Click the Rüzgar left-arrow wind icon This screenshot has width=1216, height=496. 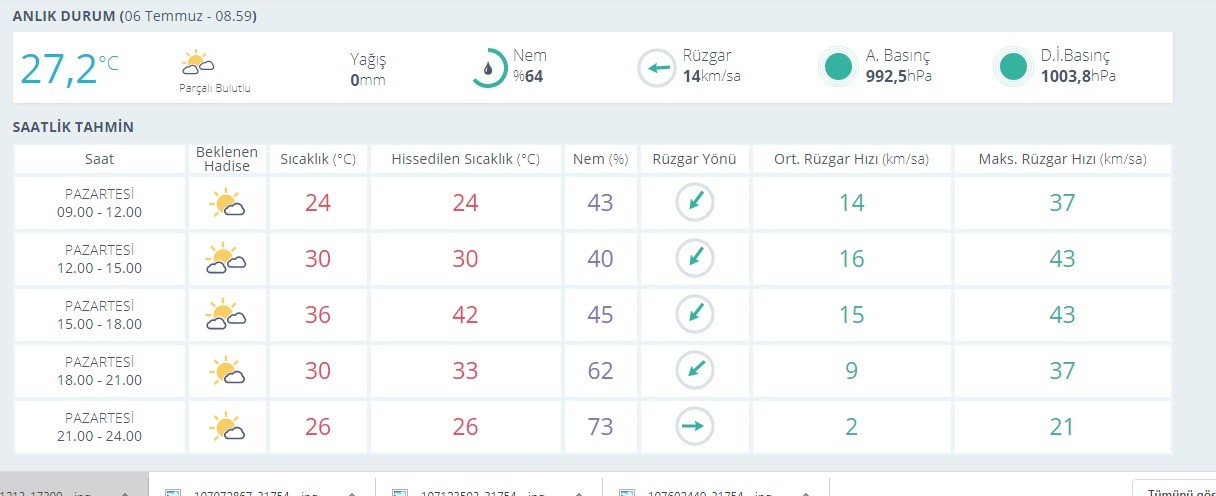657,68
